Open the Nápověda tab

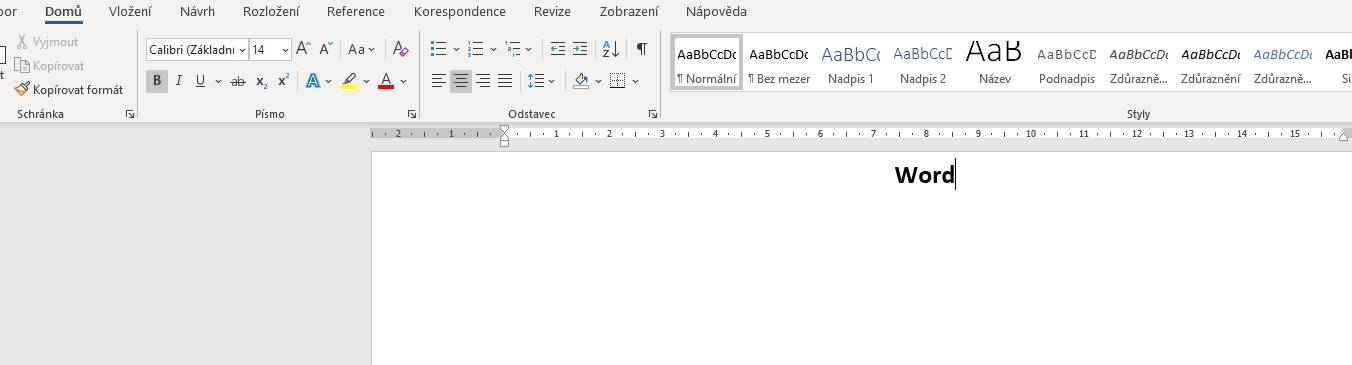716,12
